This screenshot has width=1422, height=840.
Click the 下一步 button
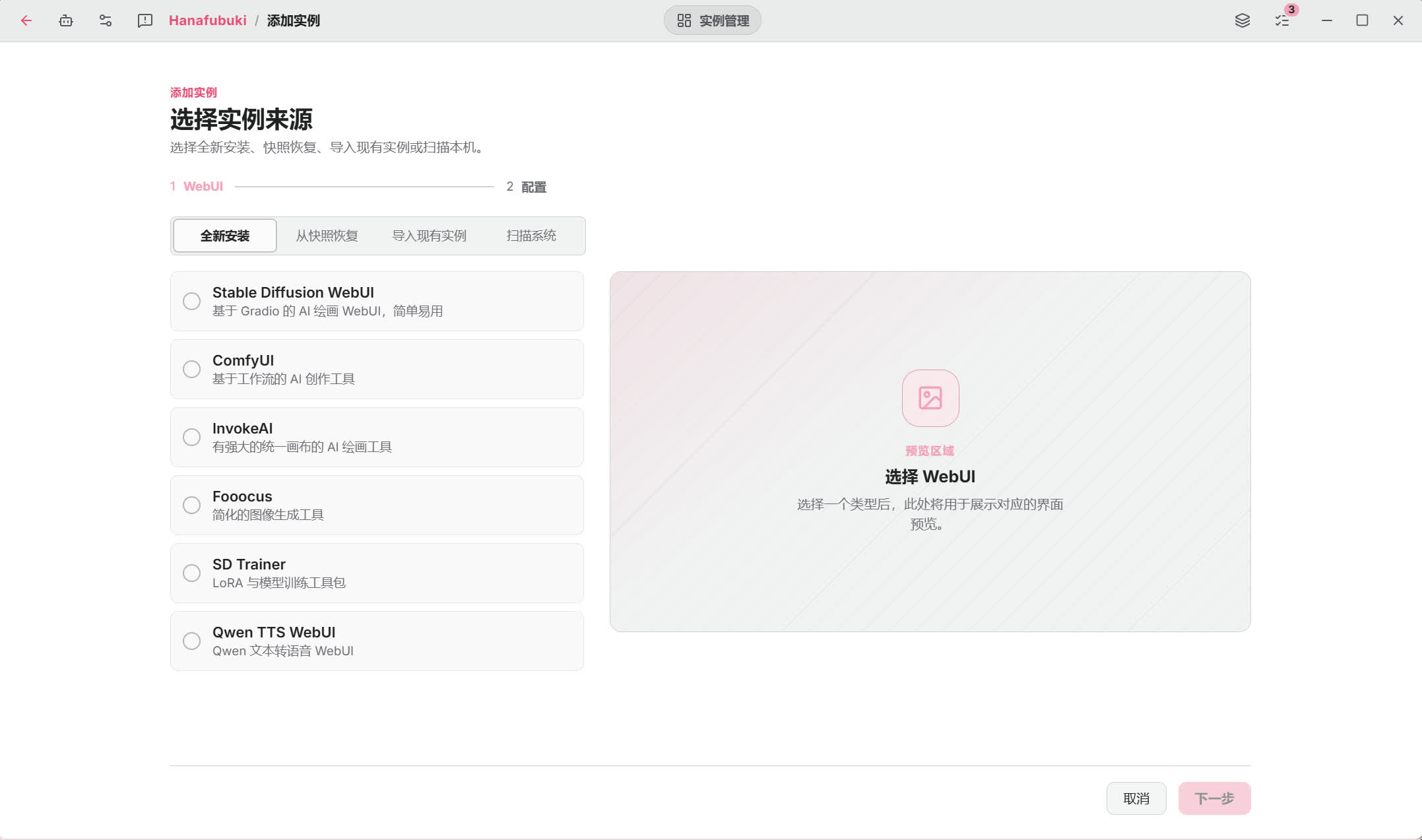[1214, 798]
